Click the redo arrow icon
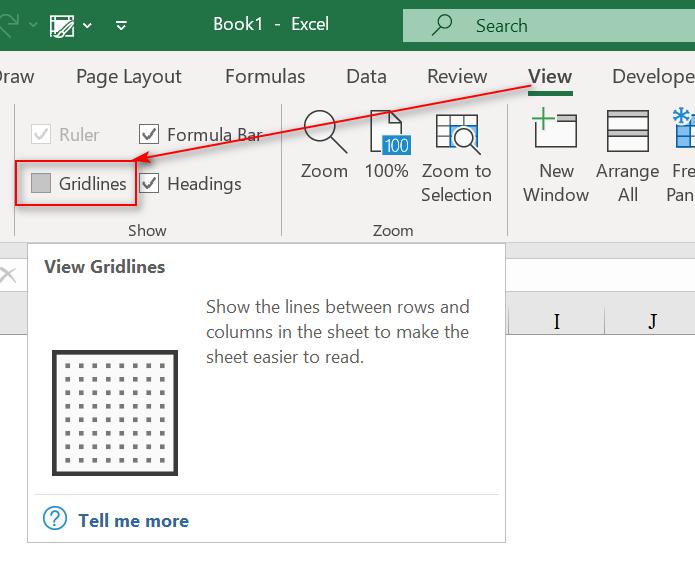This screenshot has width=695, height=582. (8, 24)
